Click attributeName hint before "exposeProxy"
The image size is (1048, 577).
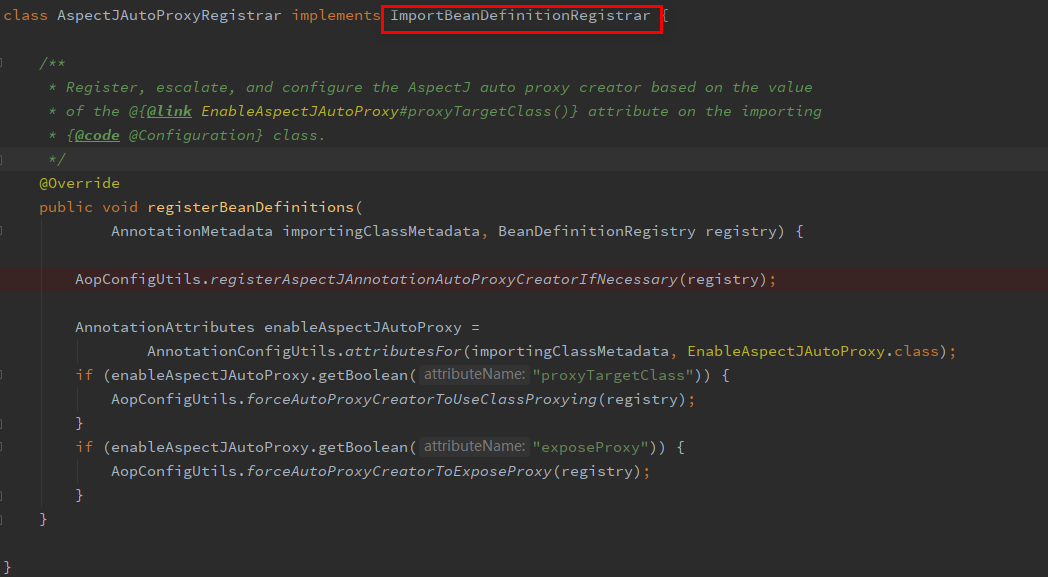pyautogui.click(x=475, y=446)
